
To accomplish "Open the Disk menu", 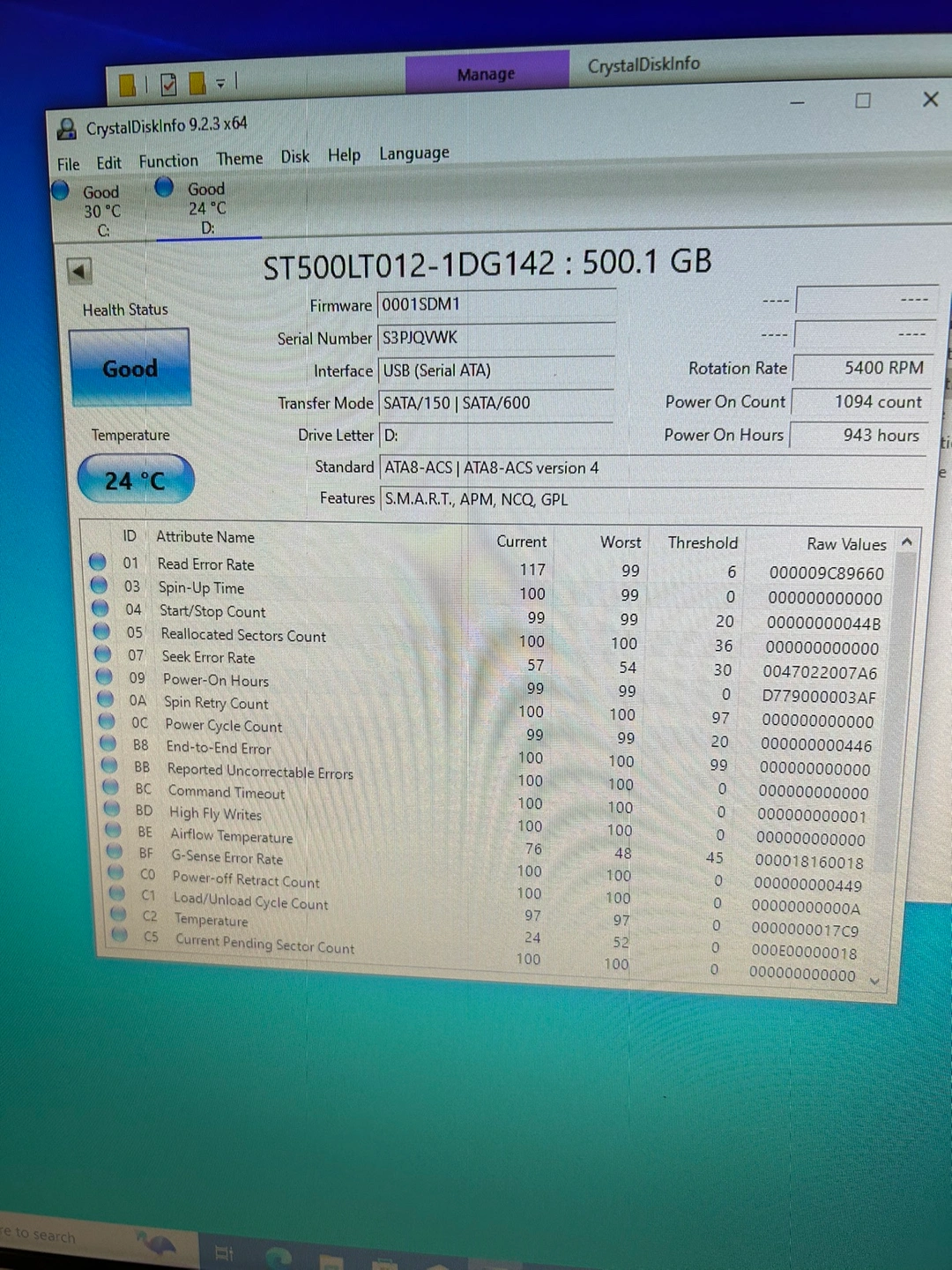I will [x=295, y=157].
